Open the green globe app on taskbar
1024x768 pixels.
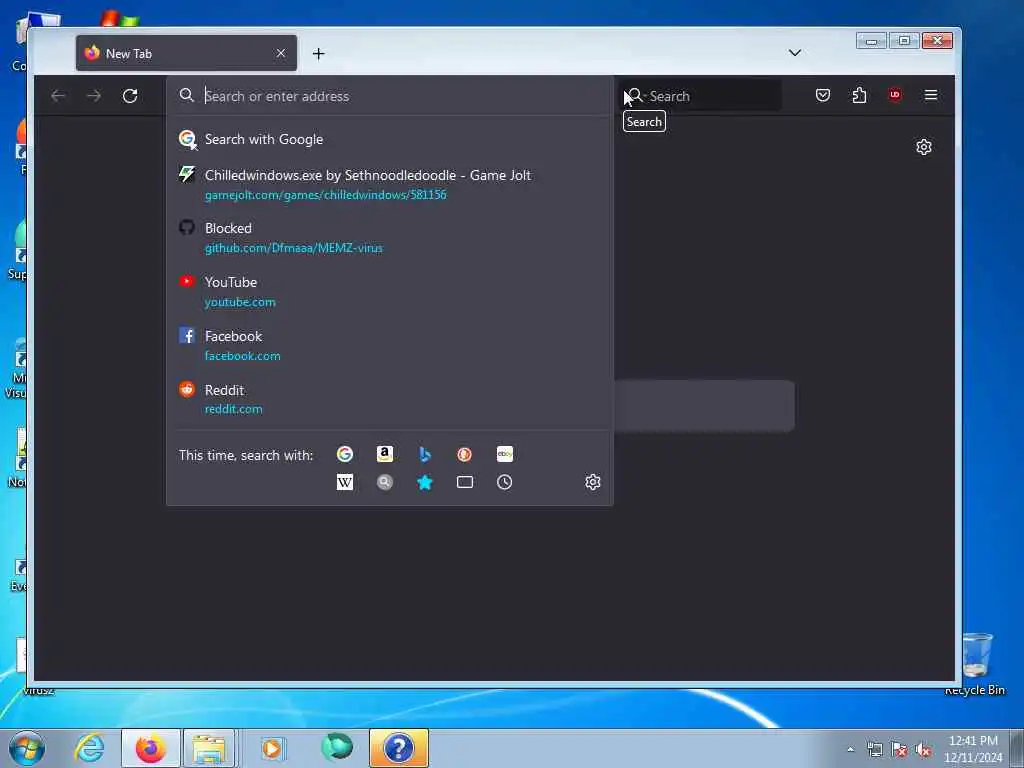tap(337, 747)
